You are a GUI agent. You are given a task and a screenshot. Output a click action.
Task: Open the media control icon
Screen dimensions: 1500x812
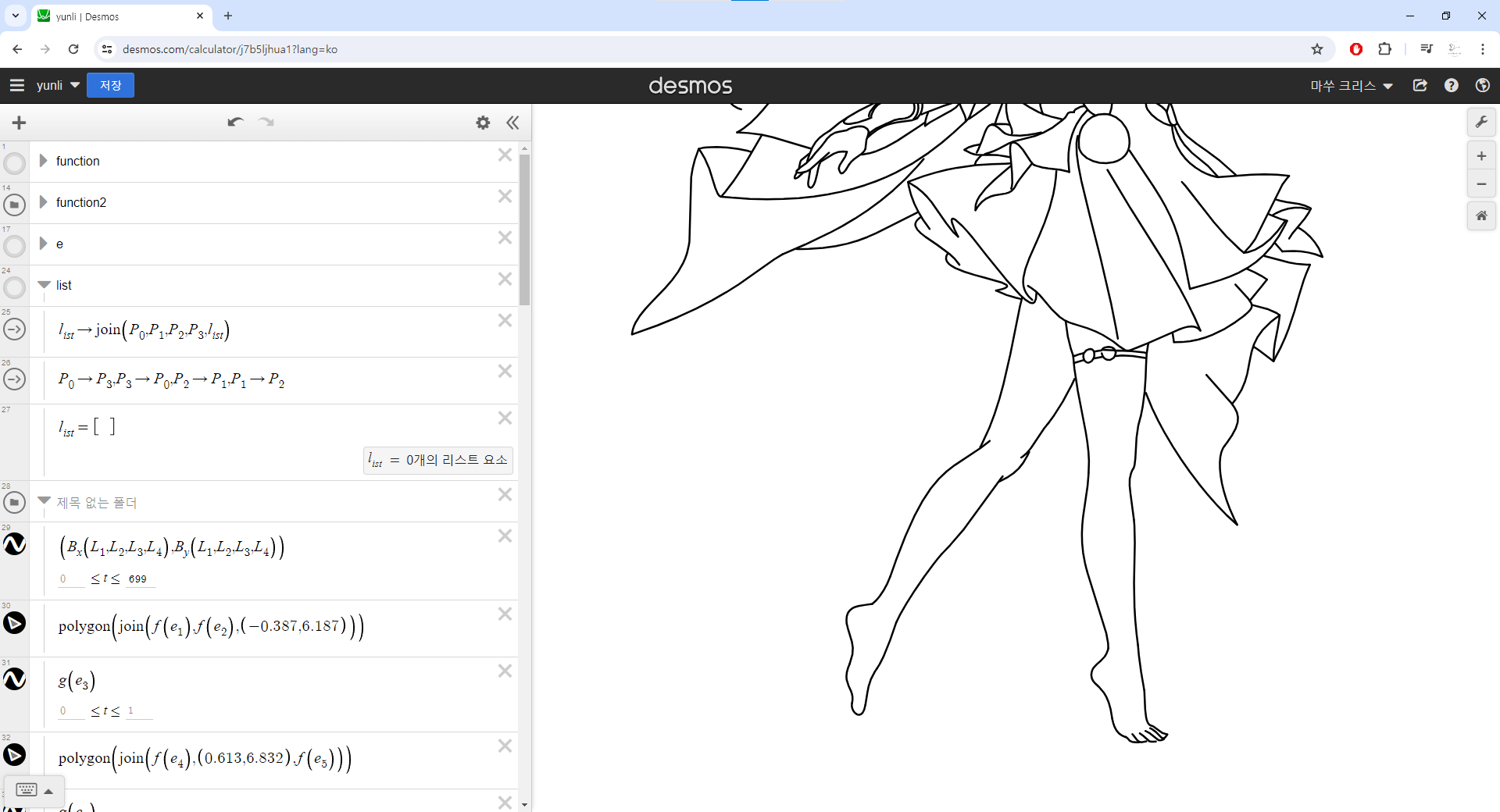click(x=1427, y=49)
